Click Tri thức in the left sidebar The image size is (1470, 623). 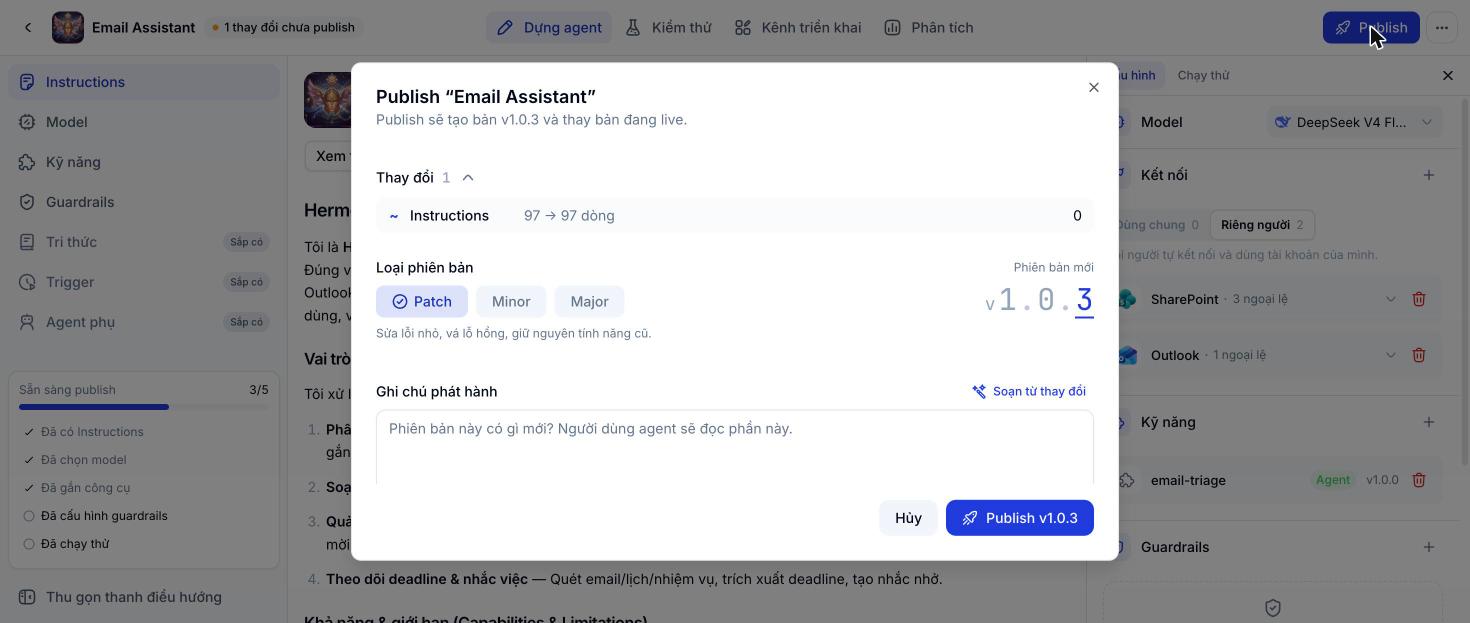point(144,242)
